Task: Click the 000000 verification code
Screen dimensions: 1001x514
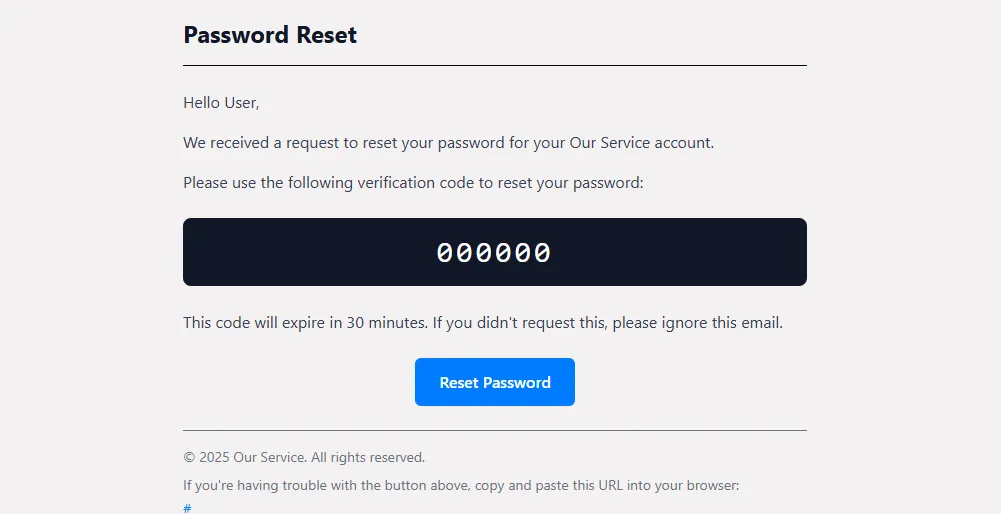Action: [494, 252]
